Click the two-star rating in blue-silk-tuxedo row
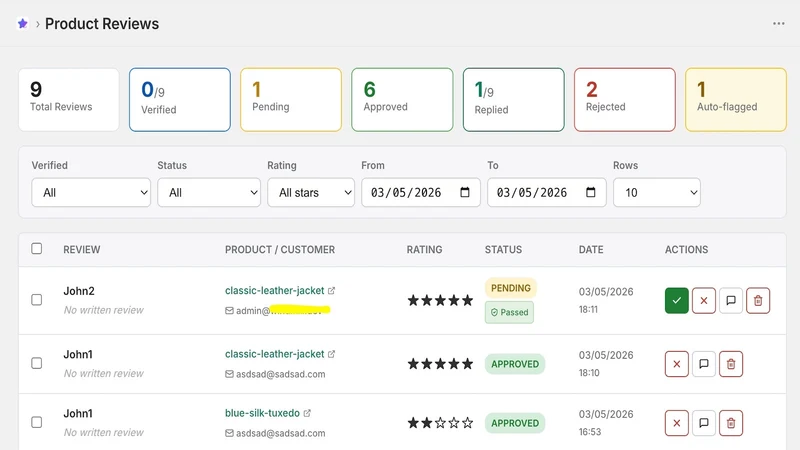 [440, 423]
